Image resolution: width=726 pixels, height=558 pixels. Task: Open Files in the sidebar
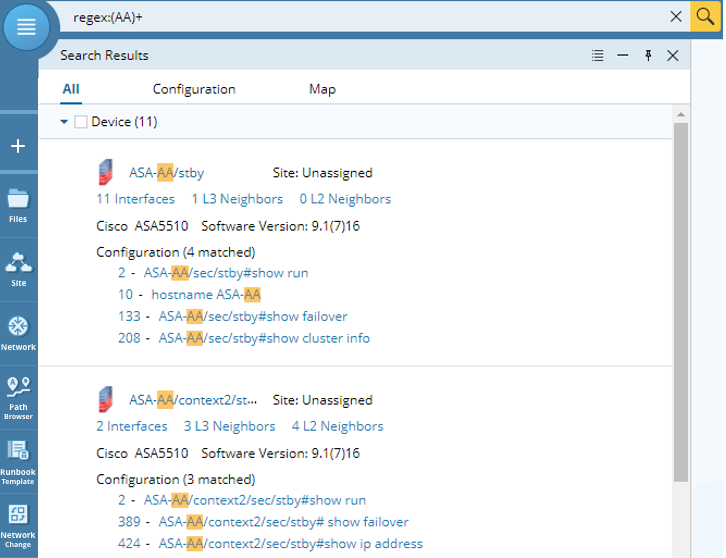point(18,204)
